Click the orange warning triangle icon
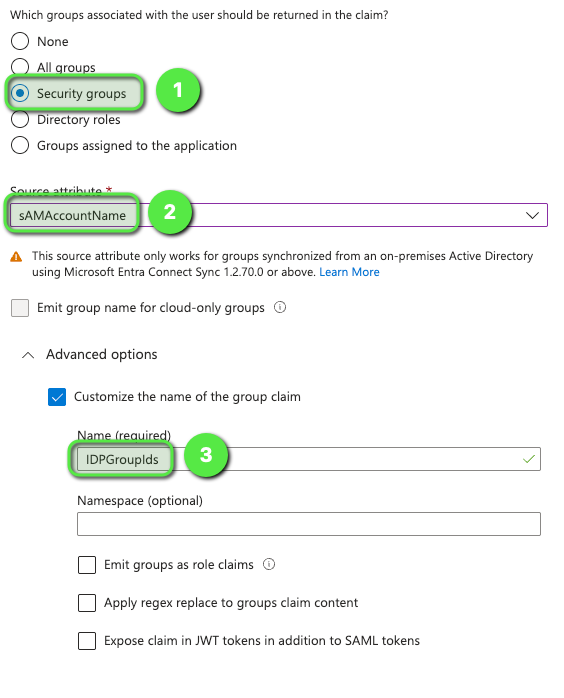The height and width of the screenshot is (698, 564). [16, 257]
